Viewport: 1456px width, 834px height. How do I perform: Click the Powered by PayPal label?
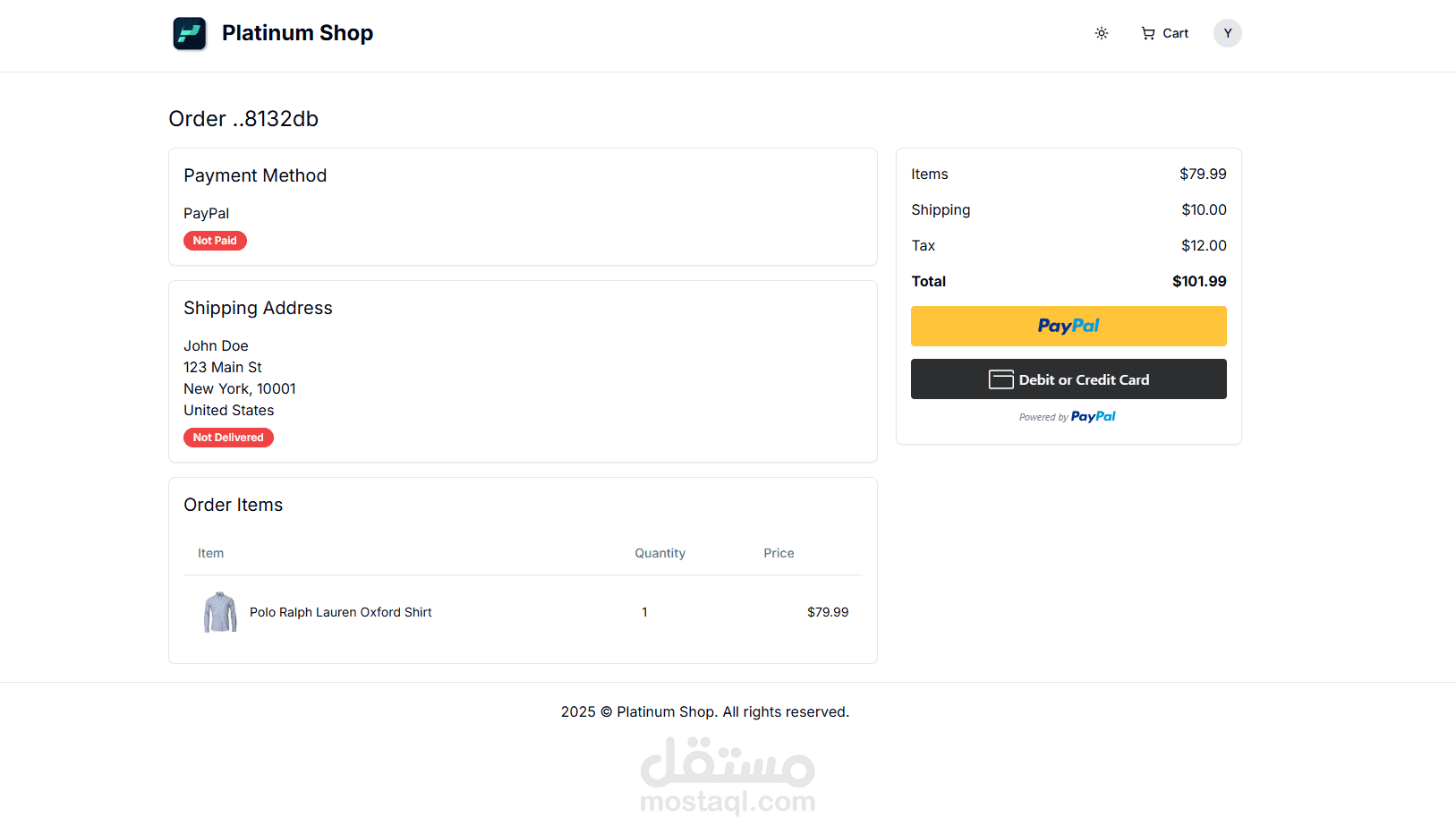click(1068, 417)
